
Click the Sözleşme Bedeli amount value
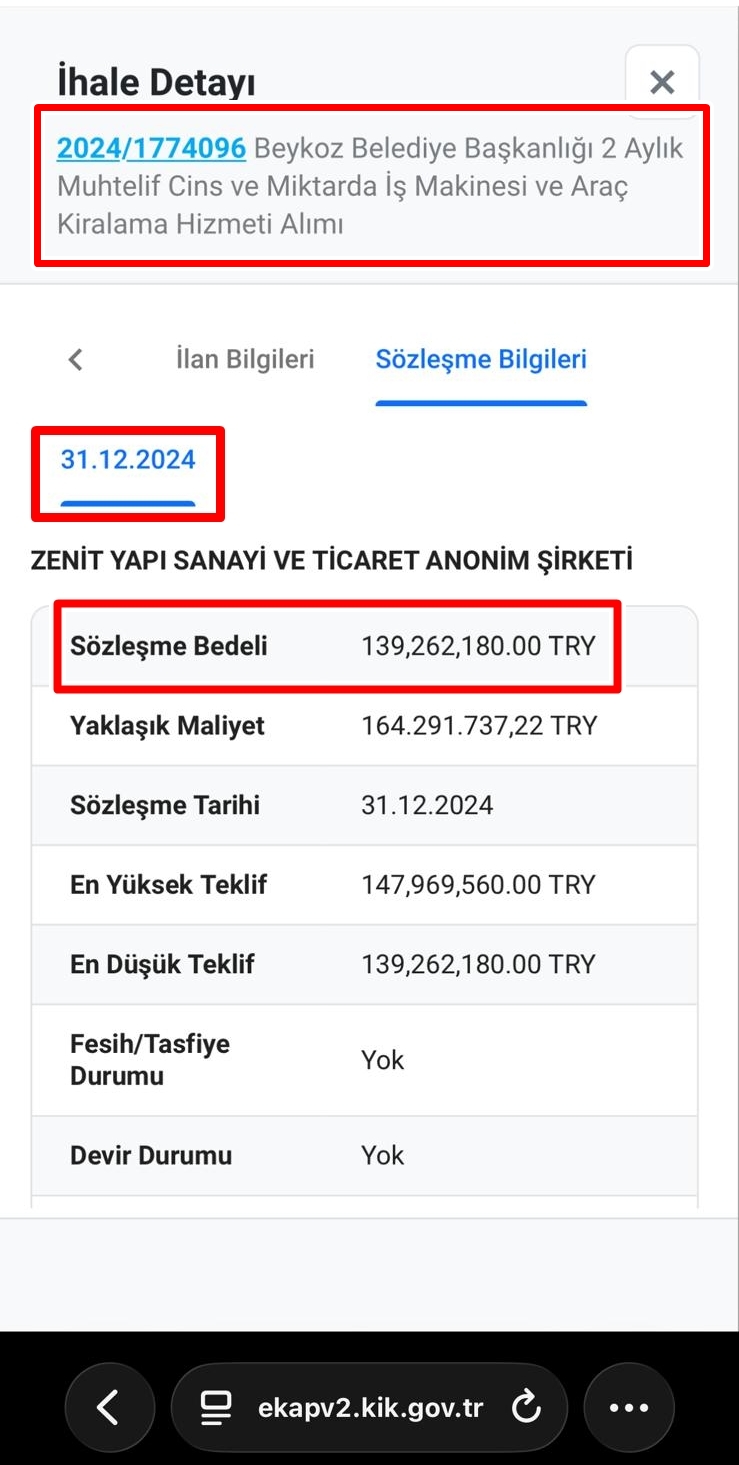point(478,646)
